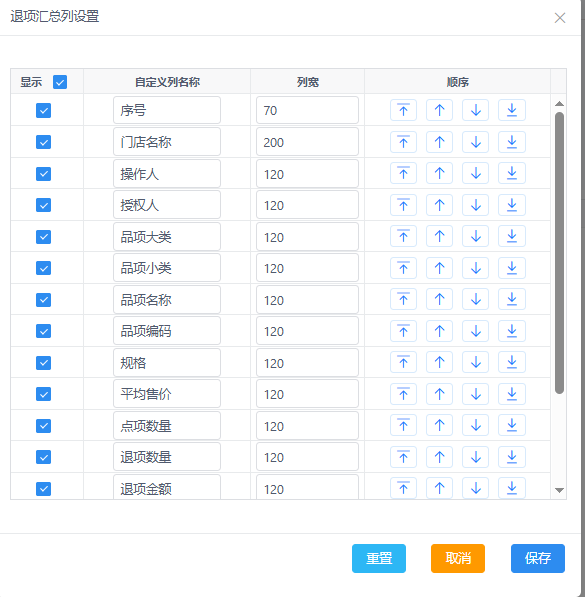The image size is (585, 597).
Task: Move 门店名称 row up one position
Action: [x=440, y=142]
